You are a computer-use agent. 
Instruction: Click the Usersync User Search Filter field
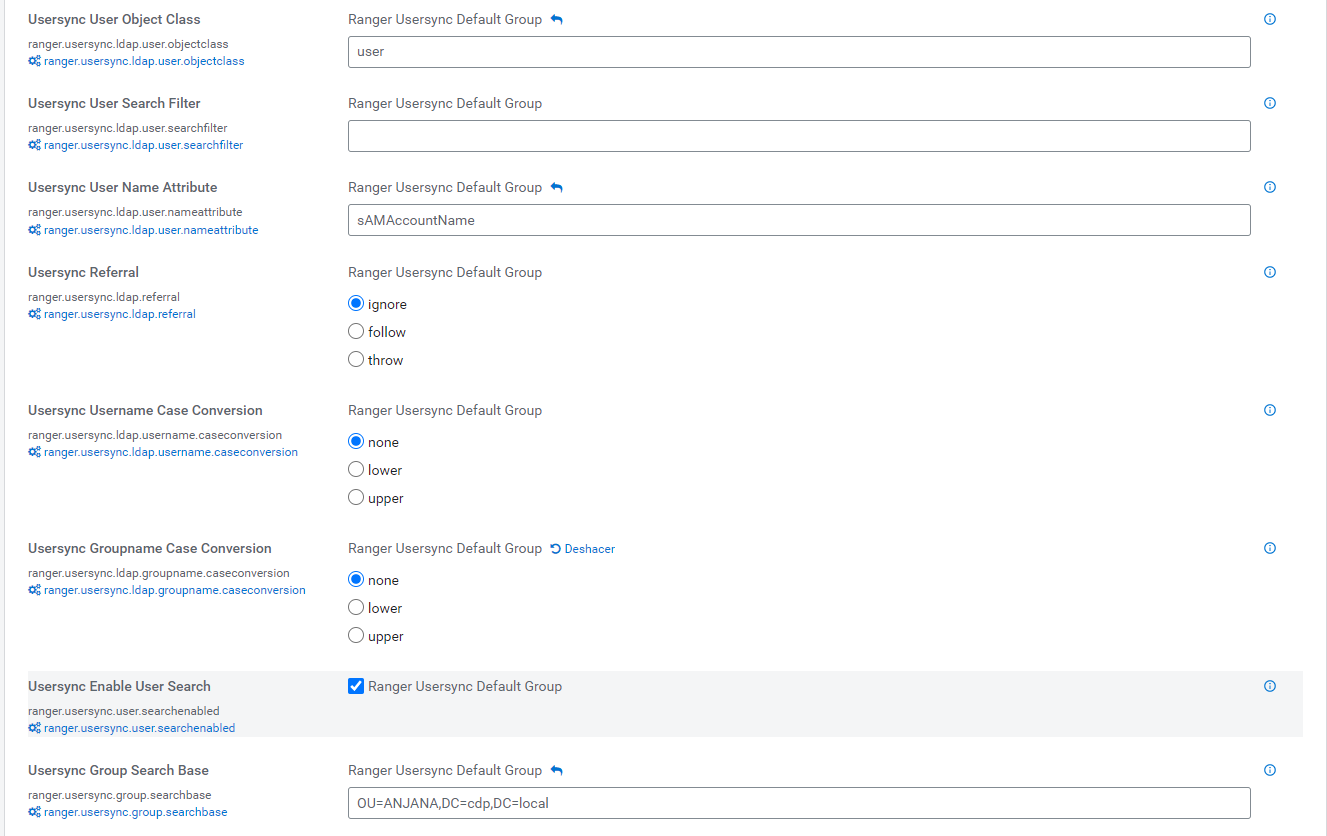[x=798, y=136]
